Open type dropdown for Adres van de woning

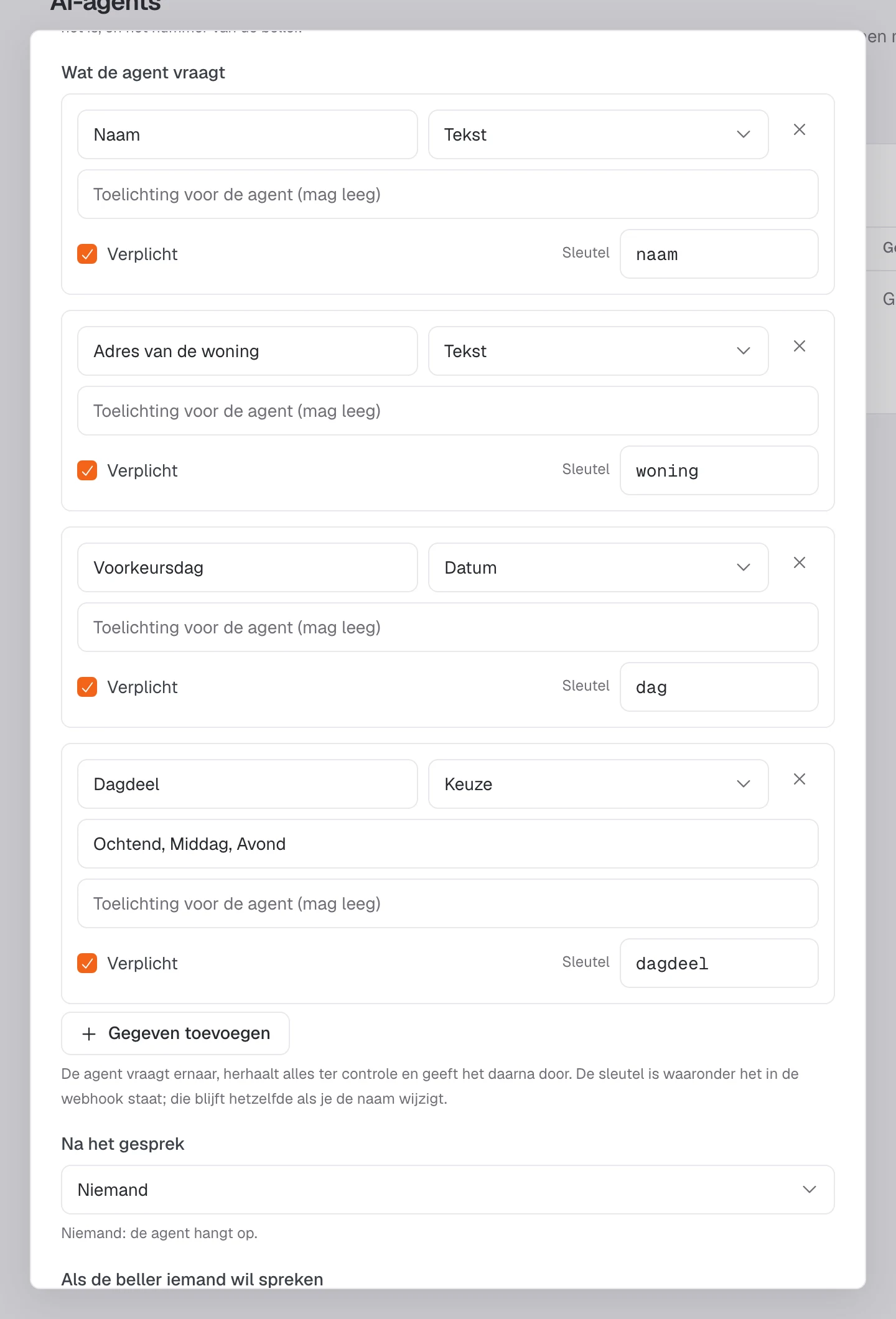coord(598,351)
